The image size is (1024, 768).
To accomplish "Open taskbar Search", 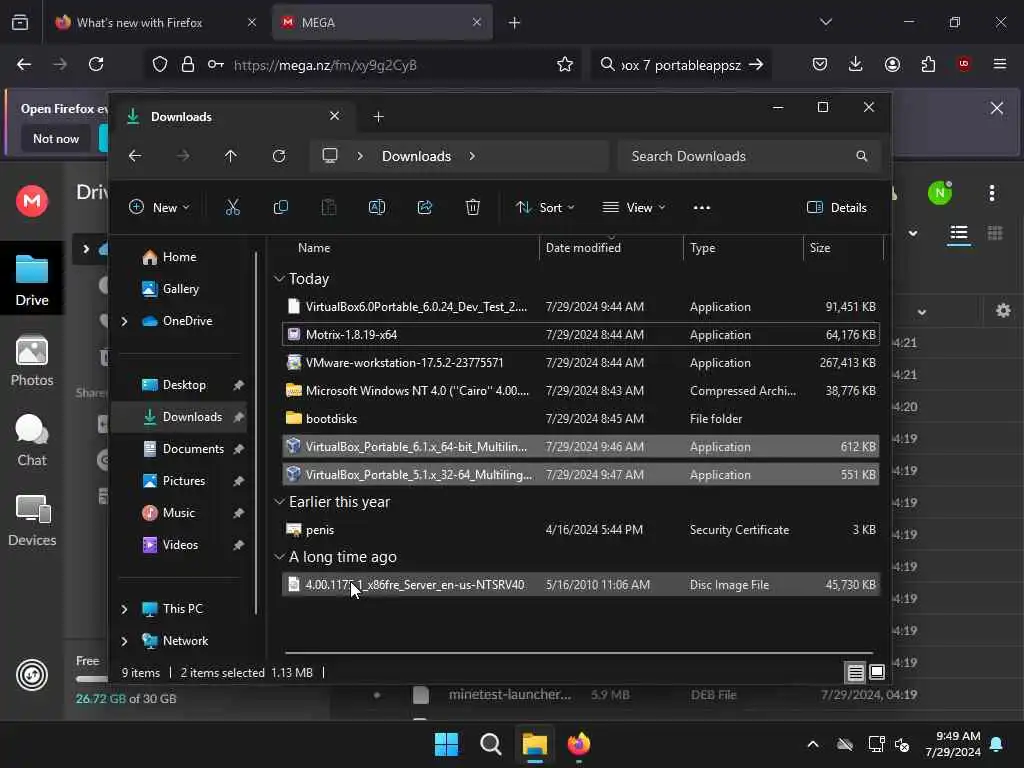I will click(x=490, y=744).
